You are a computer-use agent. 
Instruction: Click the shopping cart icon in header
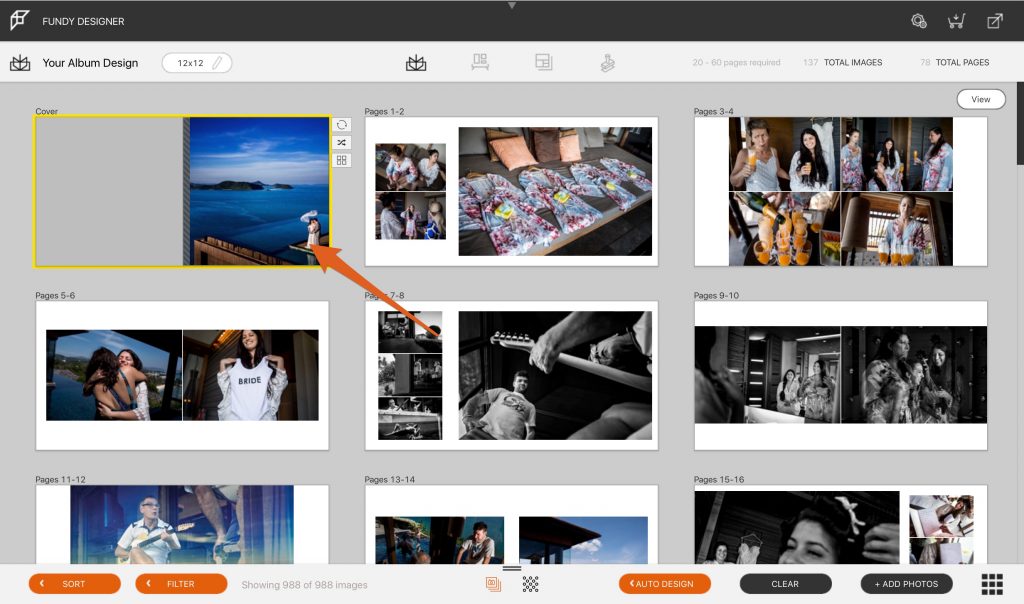tap(957, 21)
